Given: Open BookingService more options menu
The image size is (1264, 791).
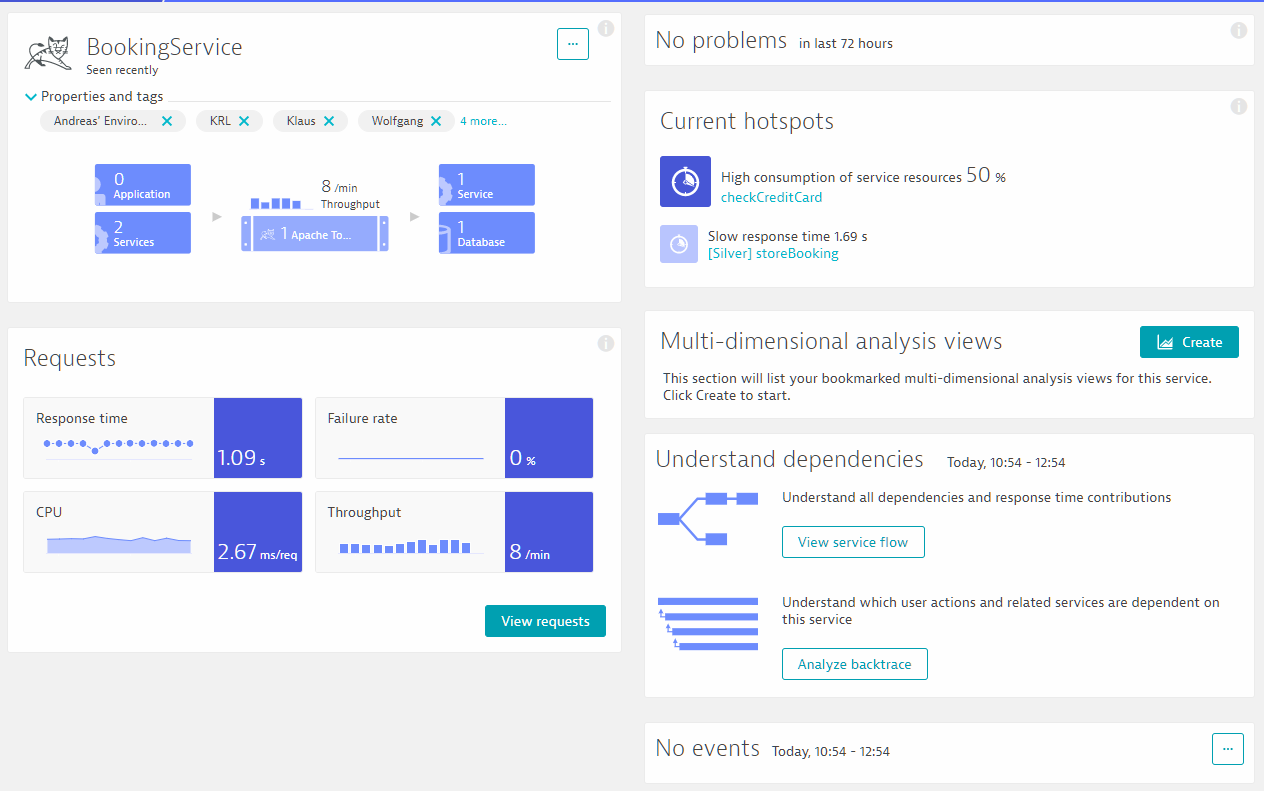Looking at the screenshot, I should click(x=573, y=44).
